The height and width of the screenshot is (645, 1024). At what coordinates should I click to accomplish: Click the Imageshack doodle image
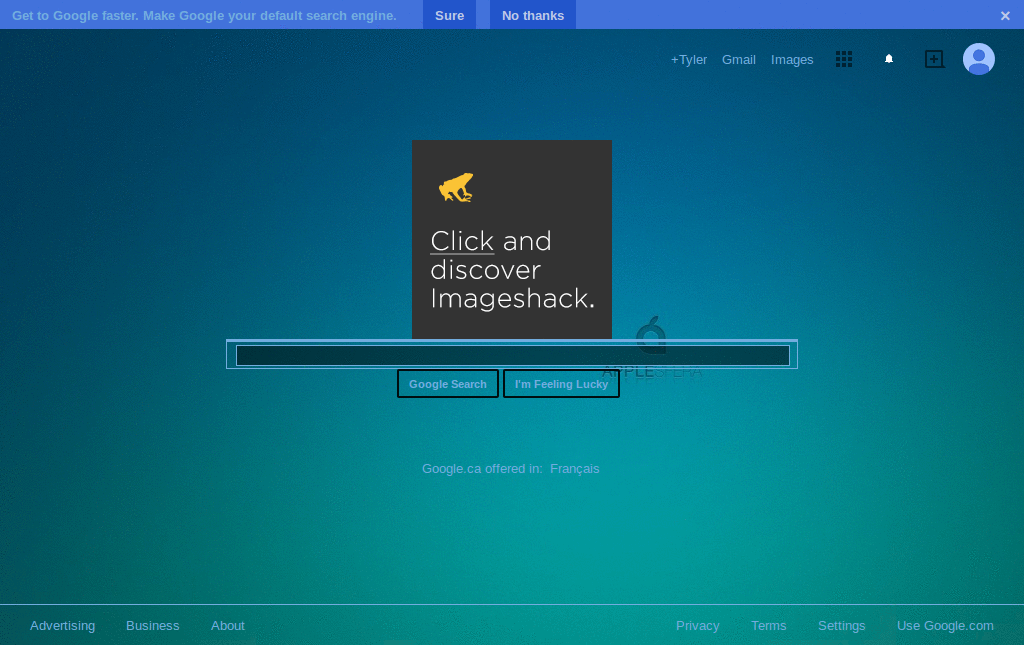[x=512, y=240]
